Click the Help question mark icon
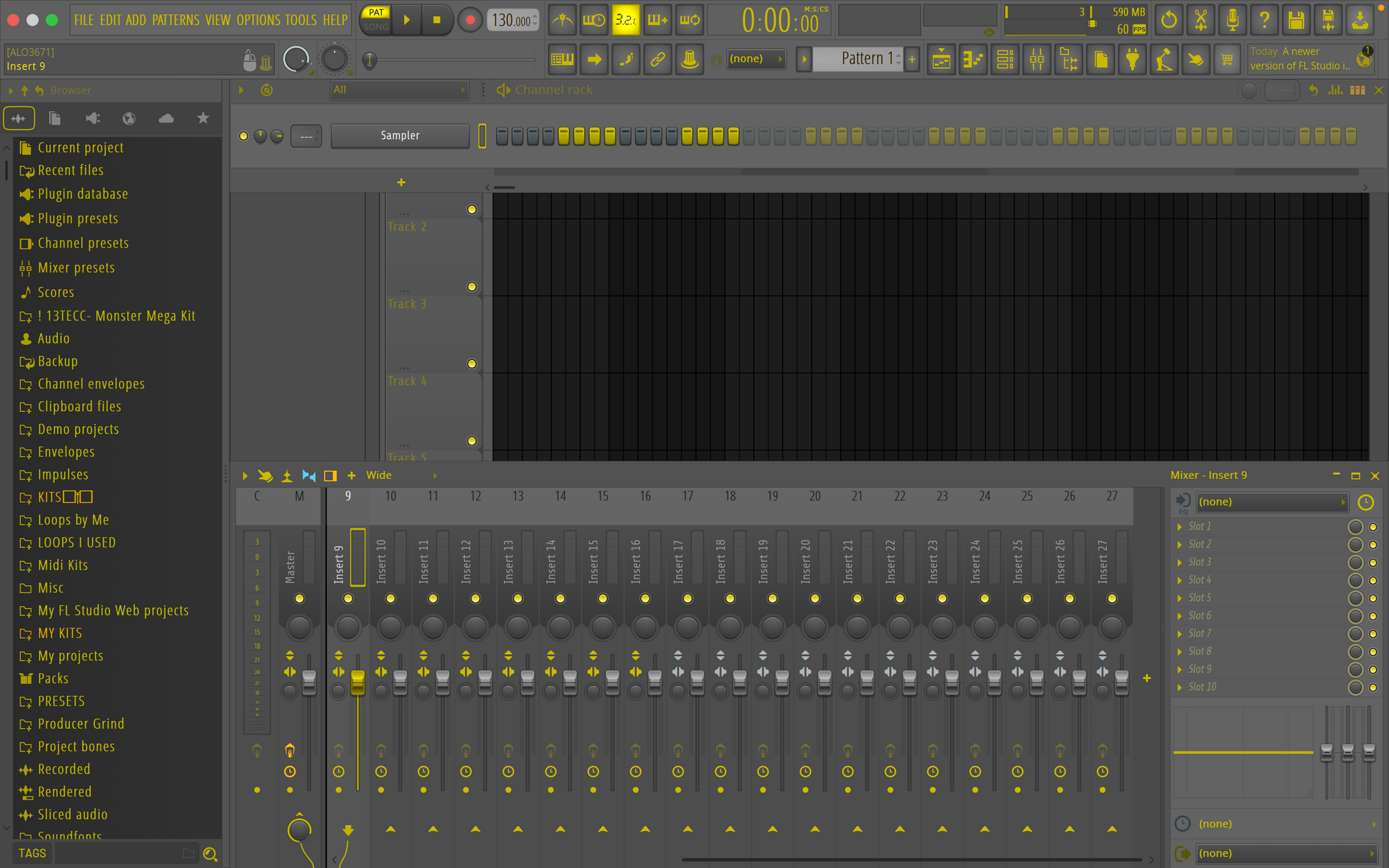Image resolution: width=1389 pixels, height=868 pixels. (1264, 20)
